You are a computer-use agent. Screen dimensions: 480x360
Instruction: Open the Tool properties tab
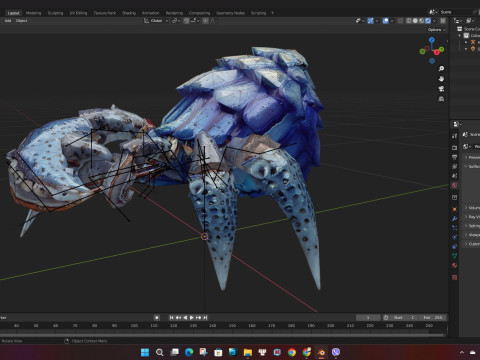(x=454, y=136)
